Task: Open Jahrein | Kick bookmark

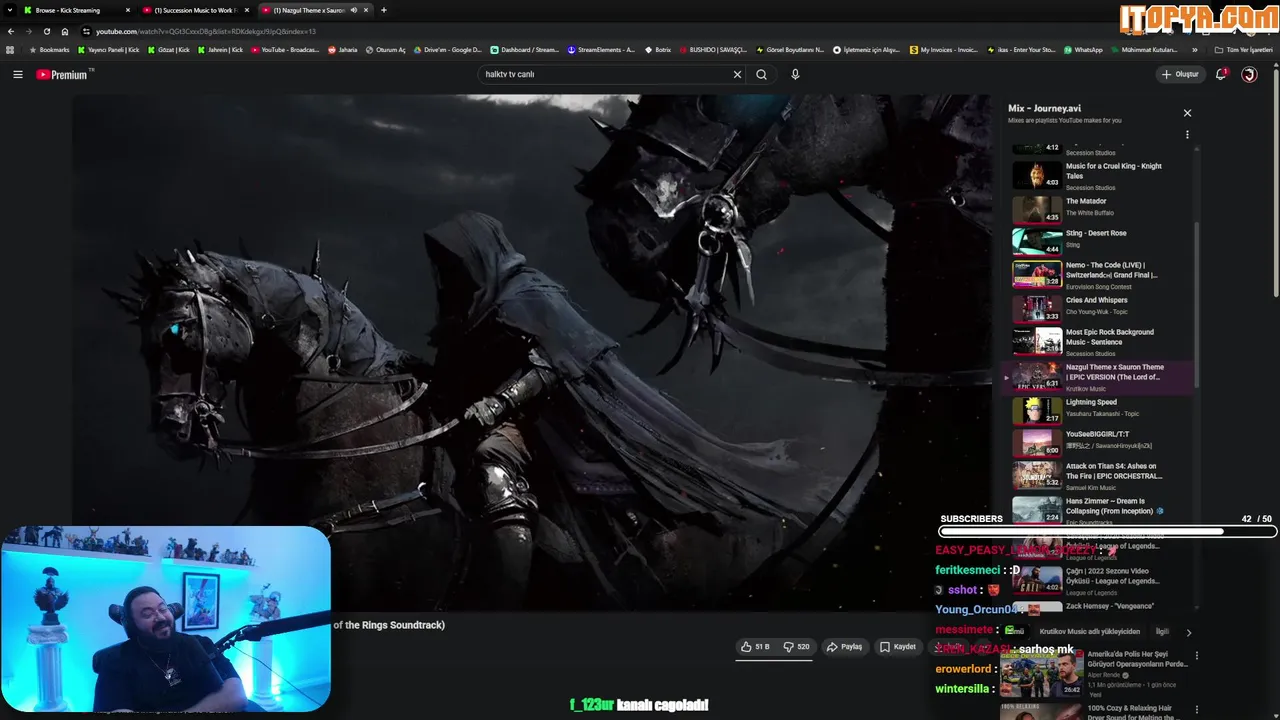Action: 220,49
